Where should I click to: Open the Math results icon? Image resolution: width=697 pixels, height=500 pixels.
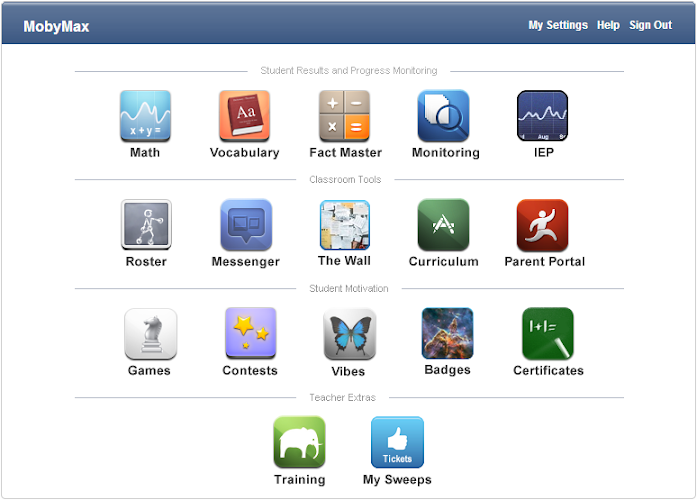click(x=145, y=116)
